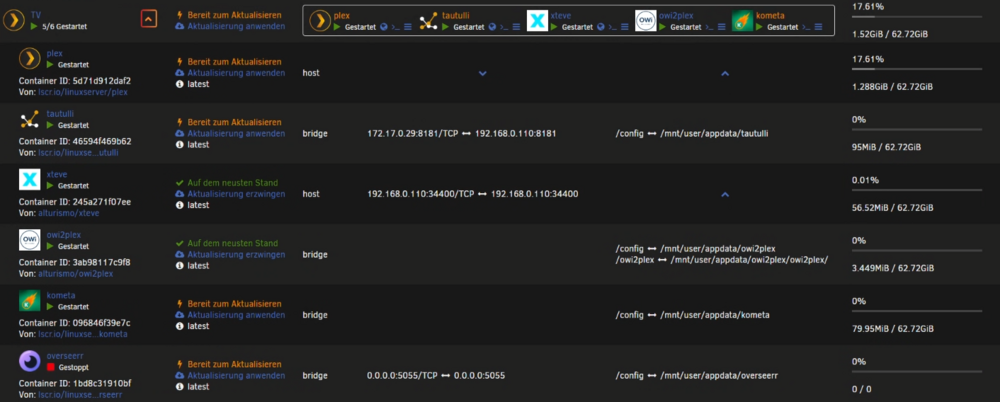Click Aktualisierung erzwingen for xteve
The width and height of the screenshot is (1000, 402).
pyautogui.click(x=236, y=194)
